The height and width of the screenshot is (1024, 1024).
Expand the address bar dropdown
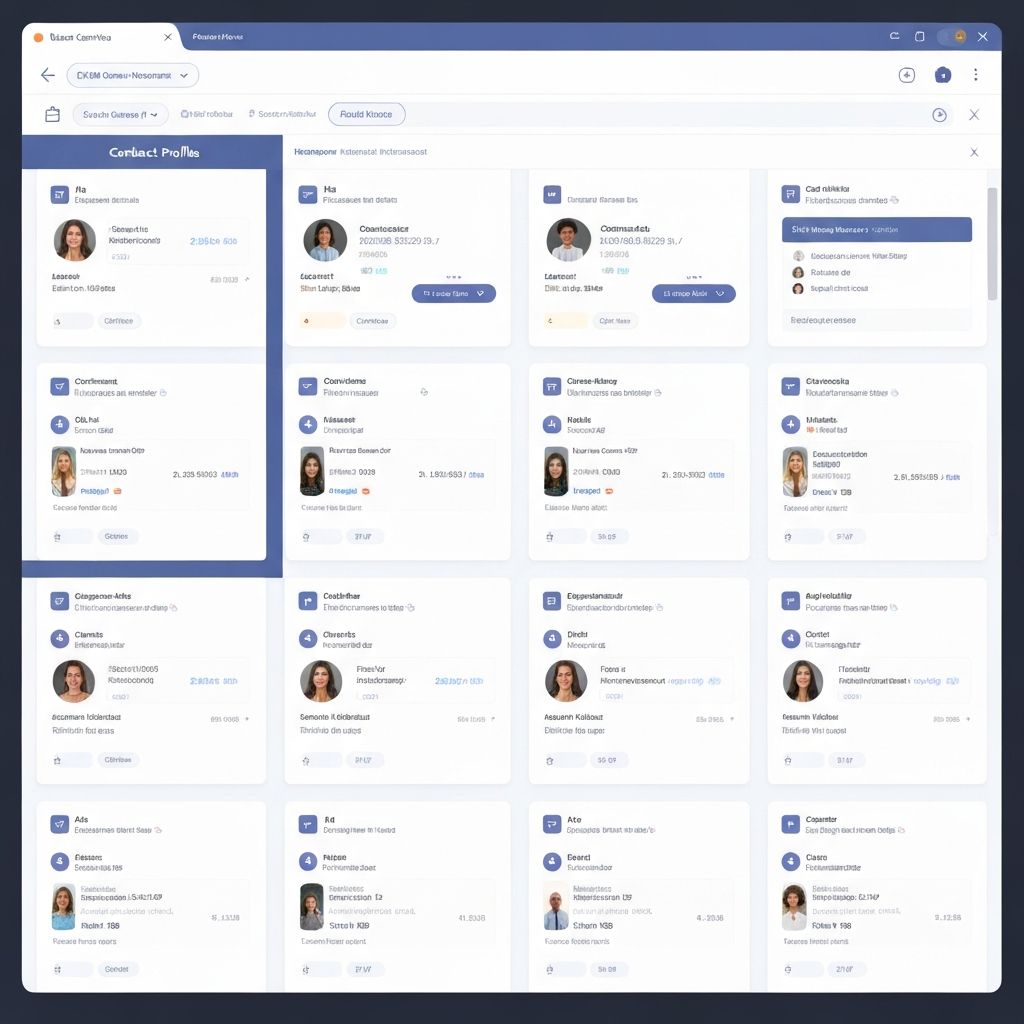point(185,75)
